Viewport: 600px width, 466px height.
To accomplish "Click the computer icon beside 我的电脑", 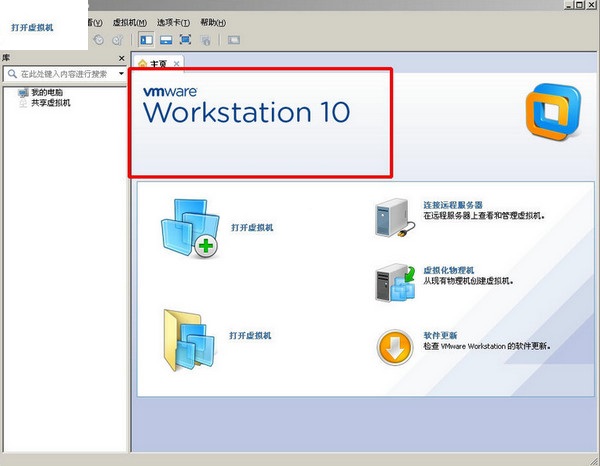I will (x=23, y=92).
